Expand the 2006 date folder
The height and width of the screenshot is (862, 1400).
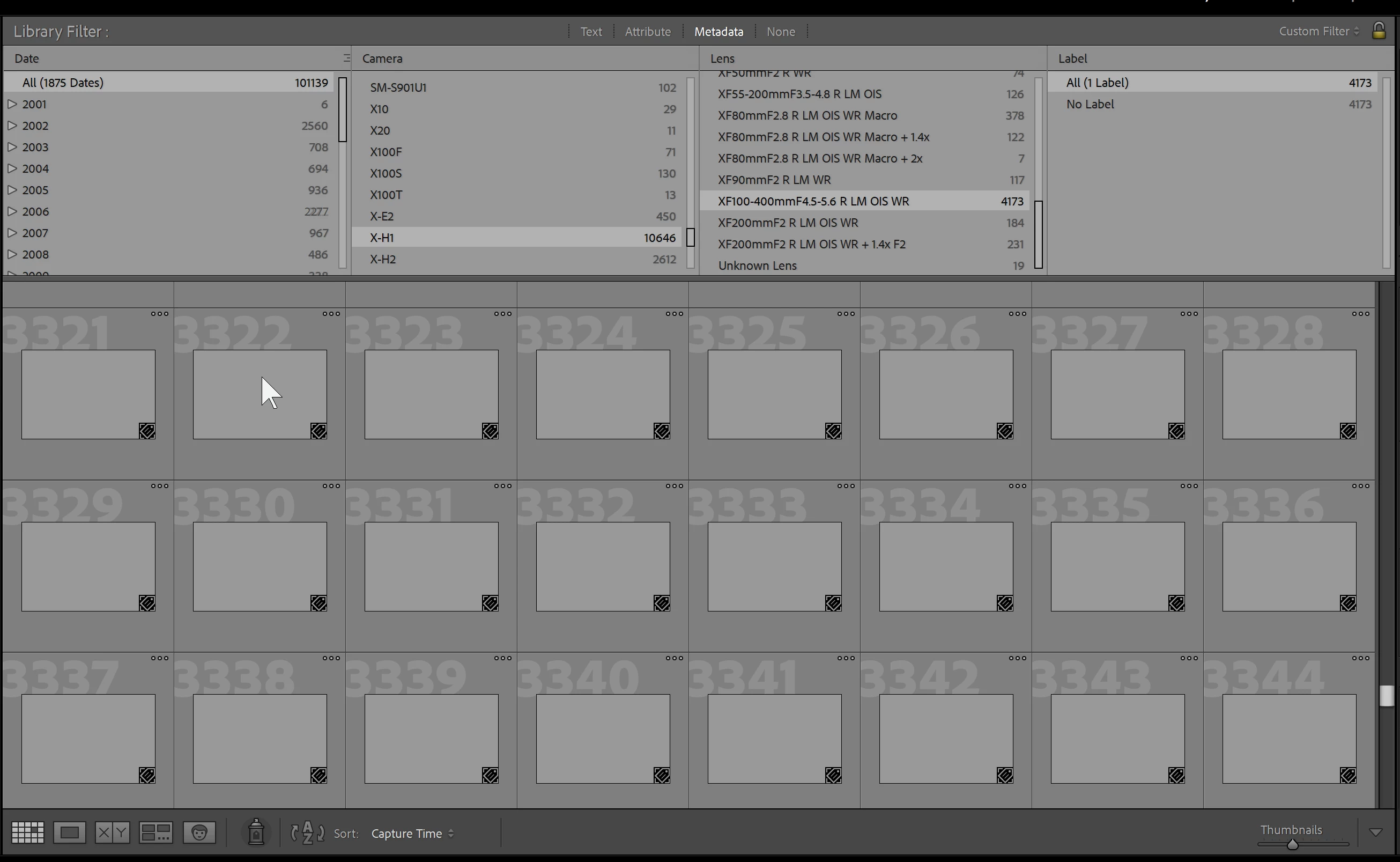click(x=12, y=211)
